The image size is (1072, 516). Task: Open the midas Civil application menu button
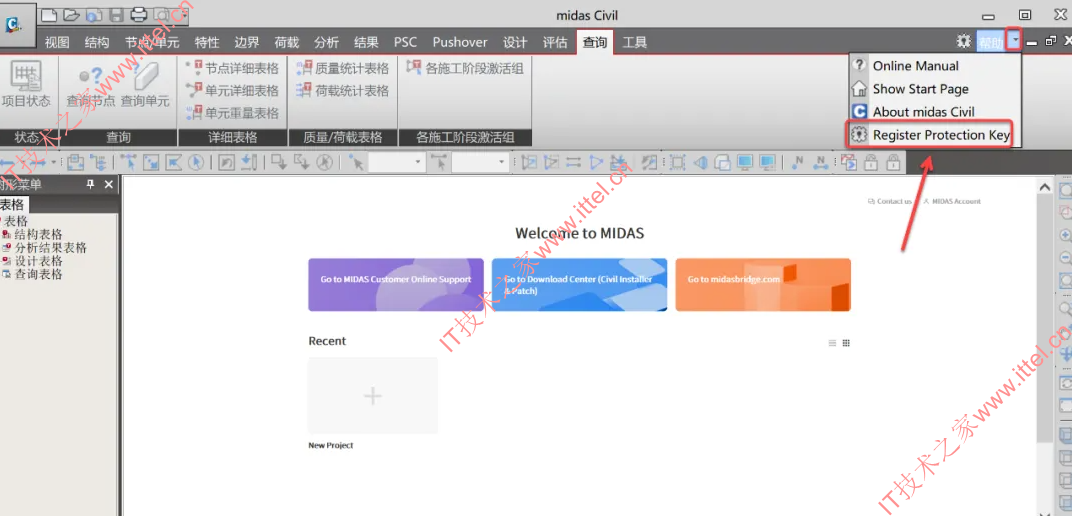coord(16,25)
